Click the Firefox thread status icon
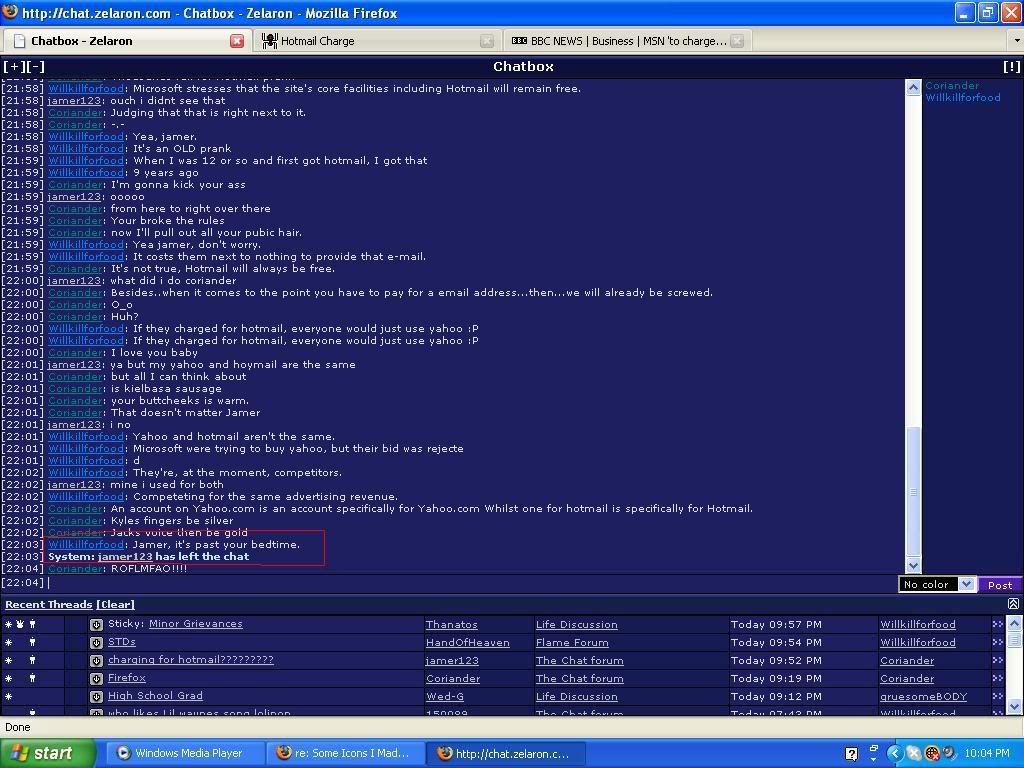The width and height of the screenshot is (1024, 768). (x=96, y=679)
